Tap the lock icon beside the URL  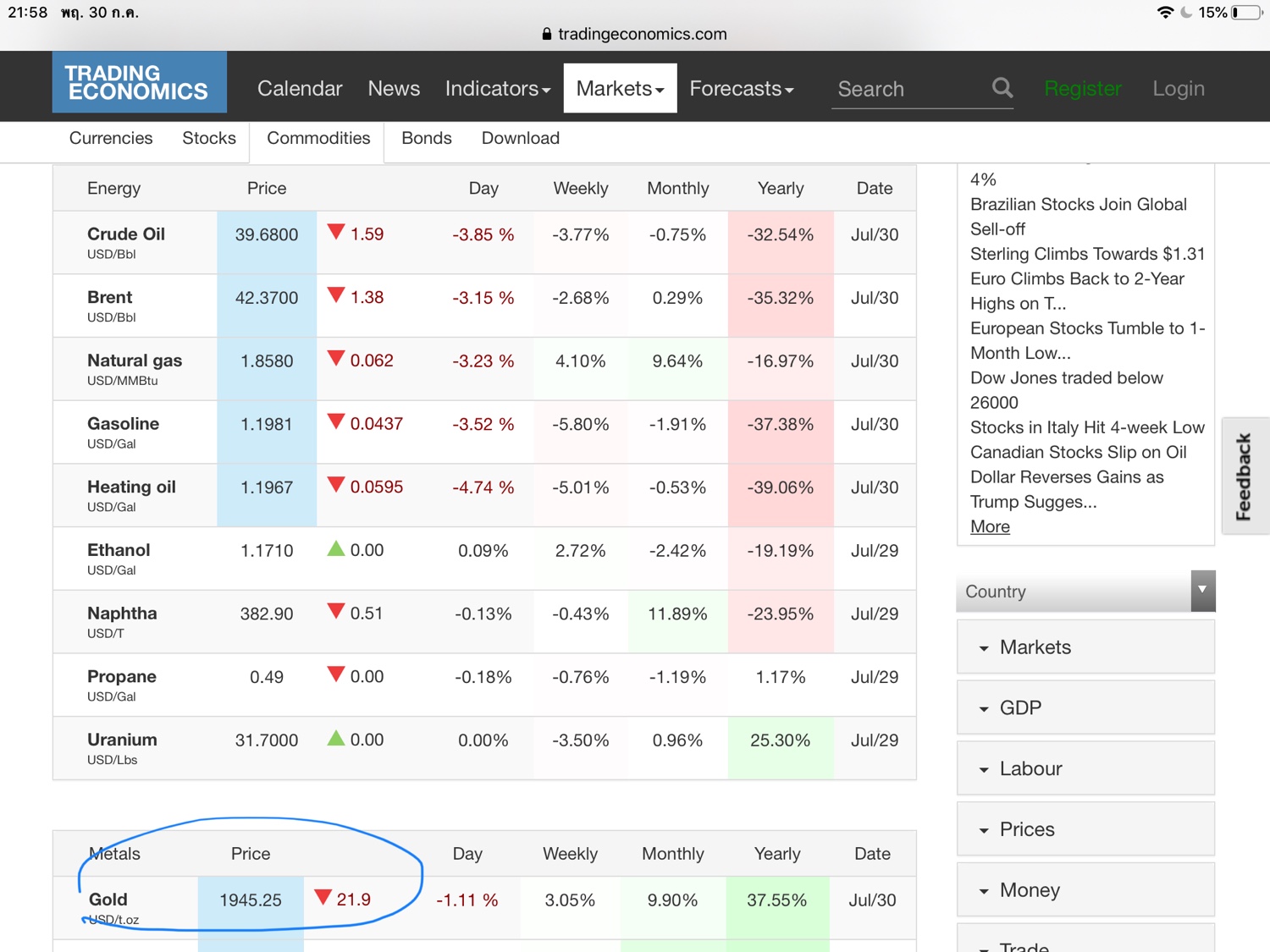tap(546, 34)
